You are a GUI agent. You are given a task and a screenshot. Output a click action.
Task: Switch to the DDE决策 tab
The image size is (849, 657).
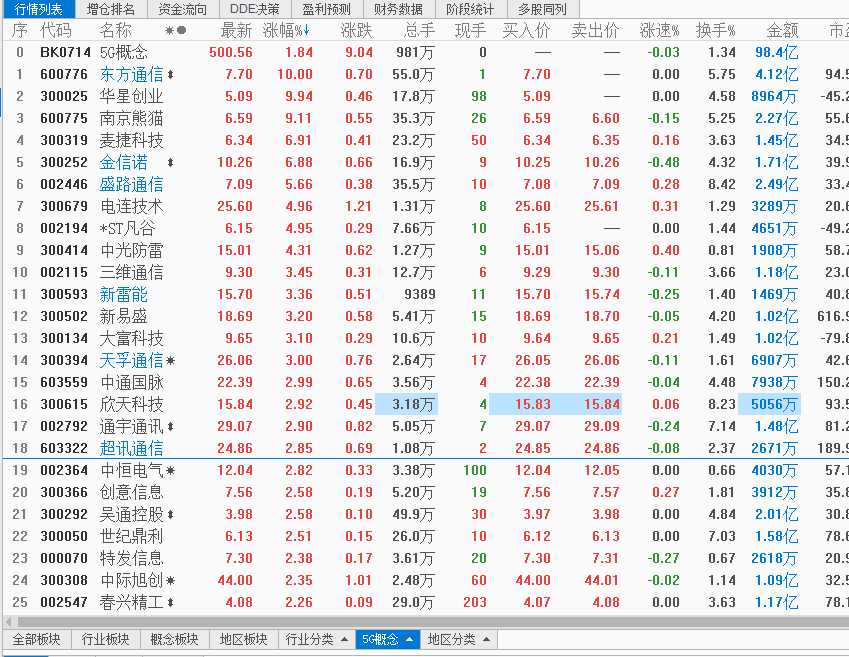point(254,9)
